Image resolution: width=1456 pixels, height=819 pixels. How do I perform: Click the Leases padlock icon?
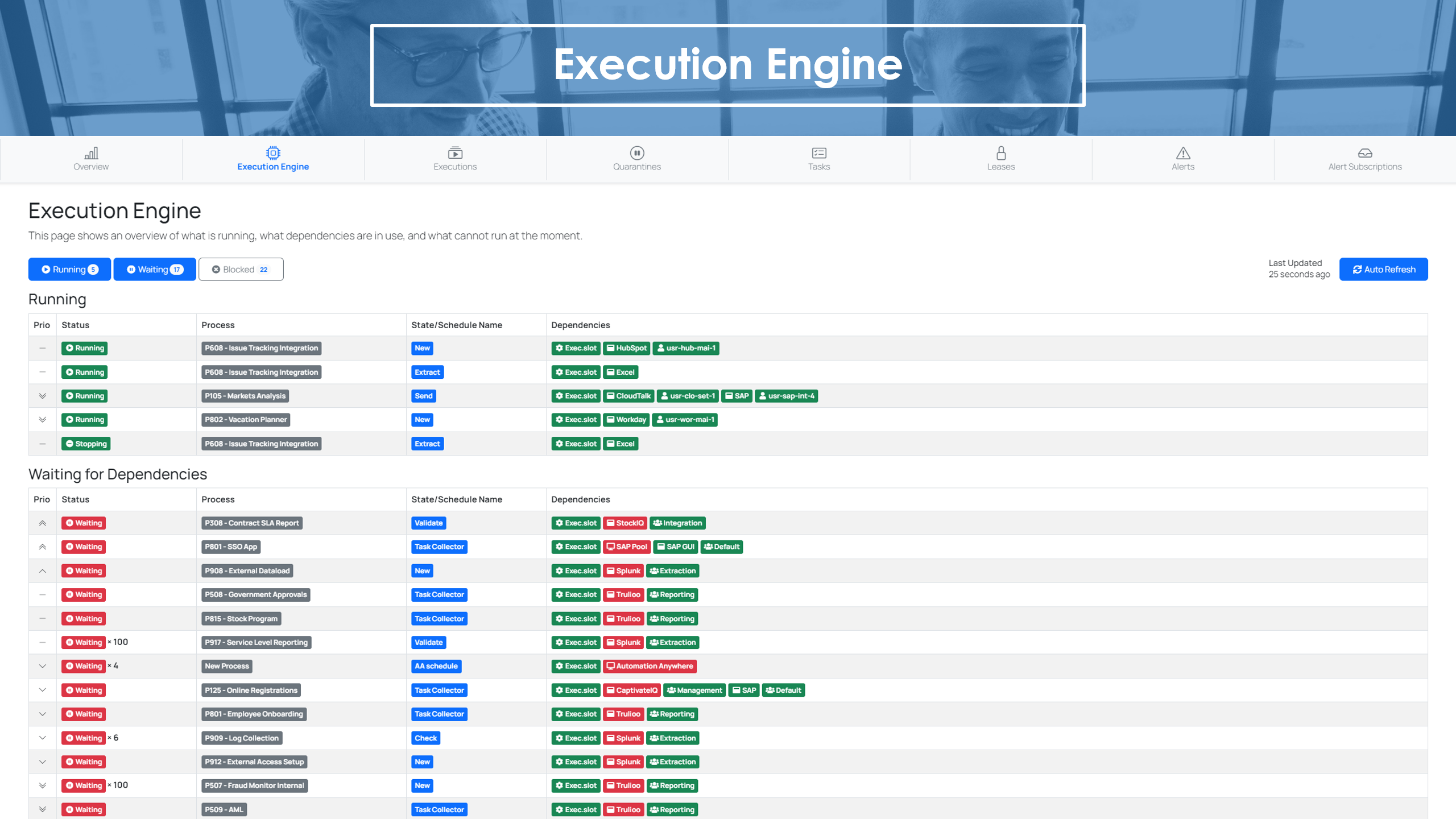[x=1001, y=152]
